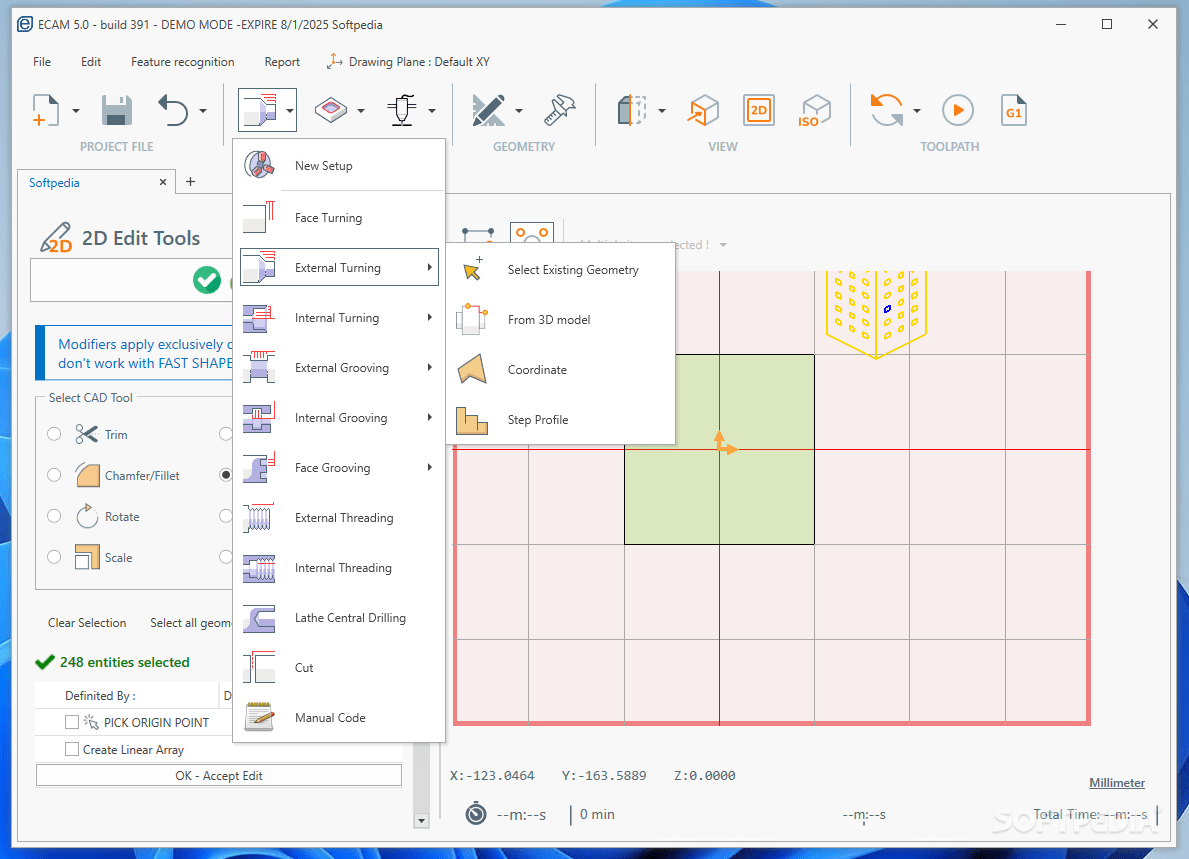Expand the geometry draw dropdown arrow
The height and width of the screenshot is (859, 1189).
click(519, 111)
